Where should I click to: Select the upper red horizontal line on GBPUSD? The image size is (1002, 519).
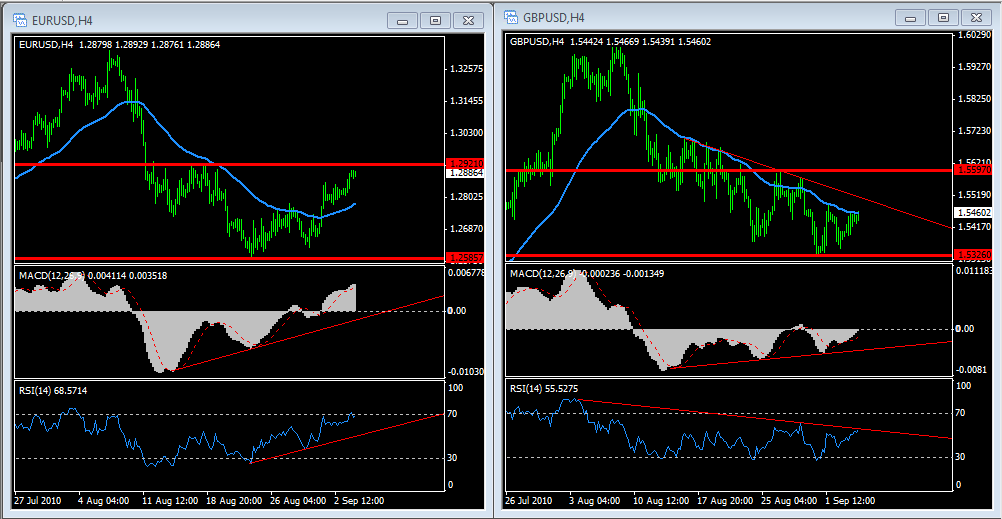[x=728, y=170]
